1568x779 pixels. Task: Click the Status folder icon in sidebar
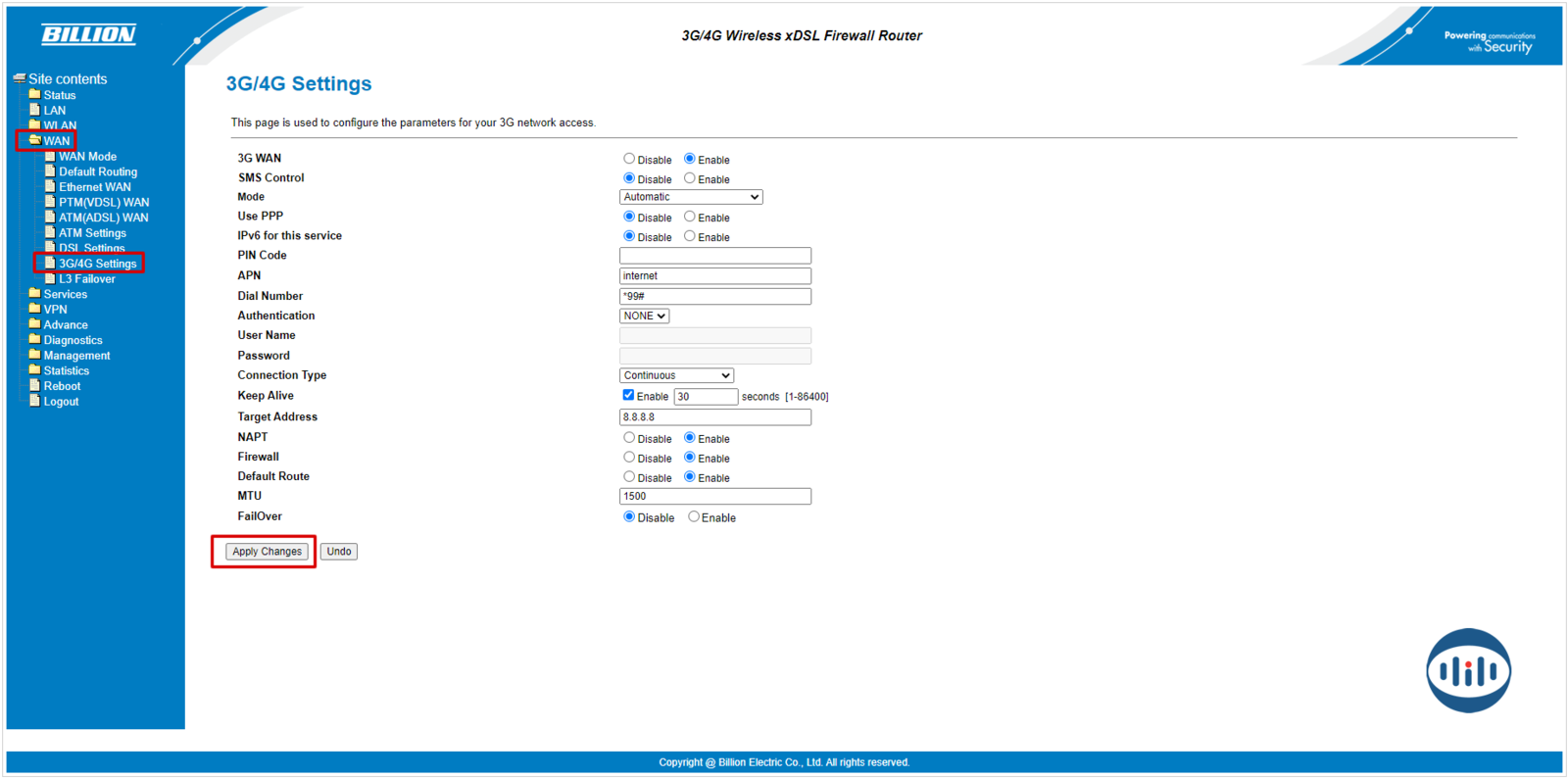click(35, 95)
